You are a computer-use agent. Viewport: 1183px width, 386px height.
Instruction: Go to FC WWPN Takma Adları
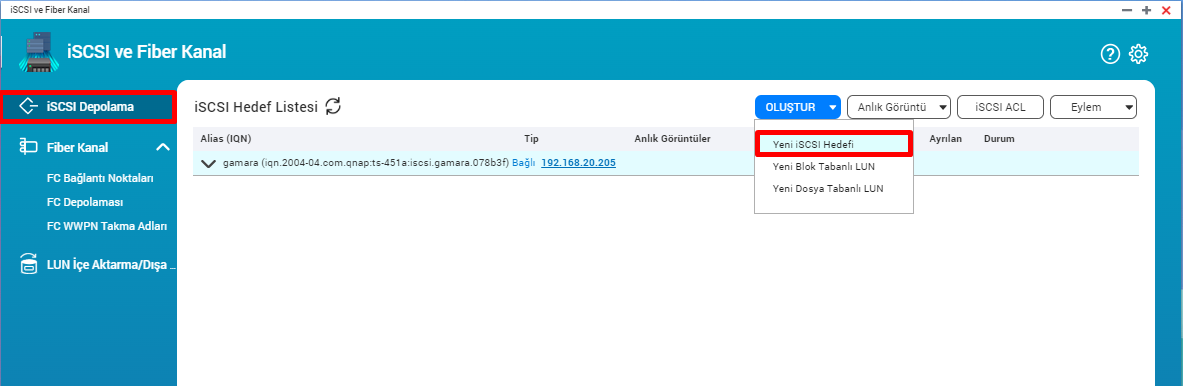(106, 225)
